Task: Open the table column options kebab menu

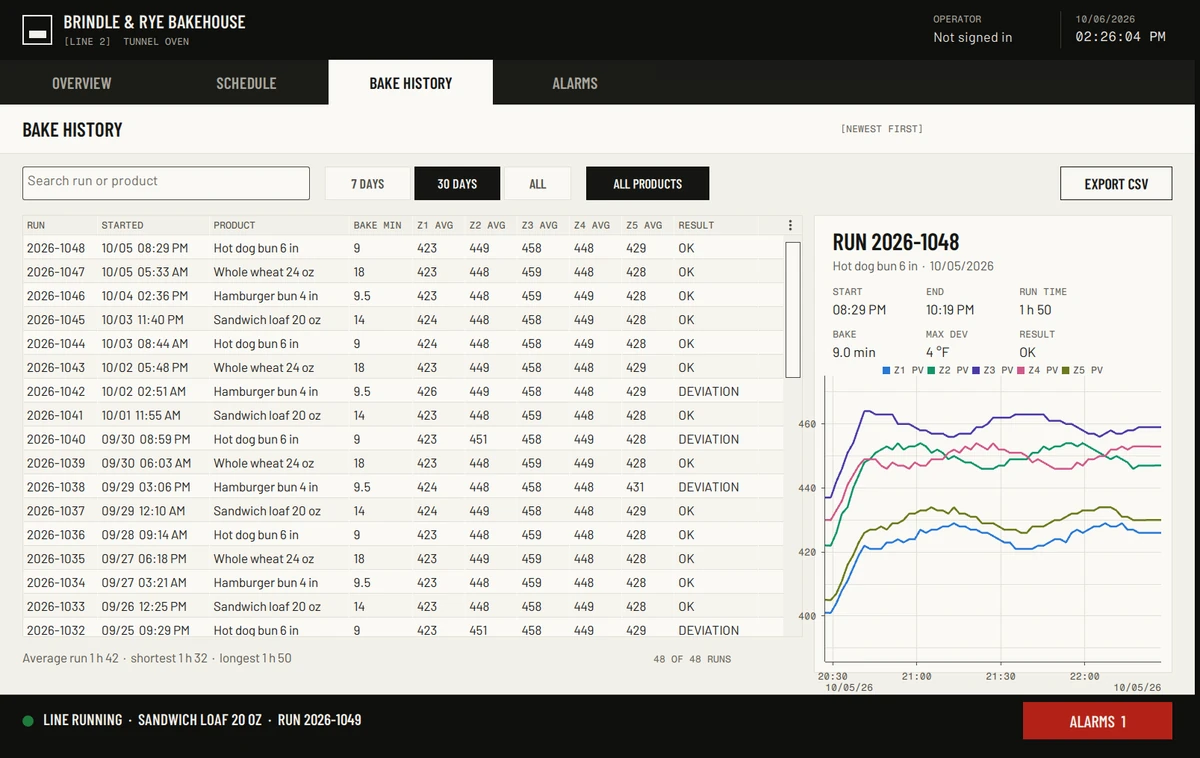Action: [790, 225]
